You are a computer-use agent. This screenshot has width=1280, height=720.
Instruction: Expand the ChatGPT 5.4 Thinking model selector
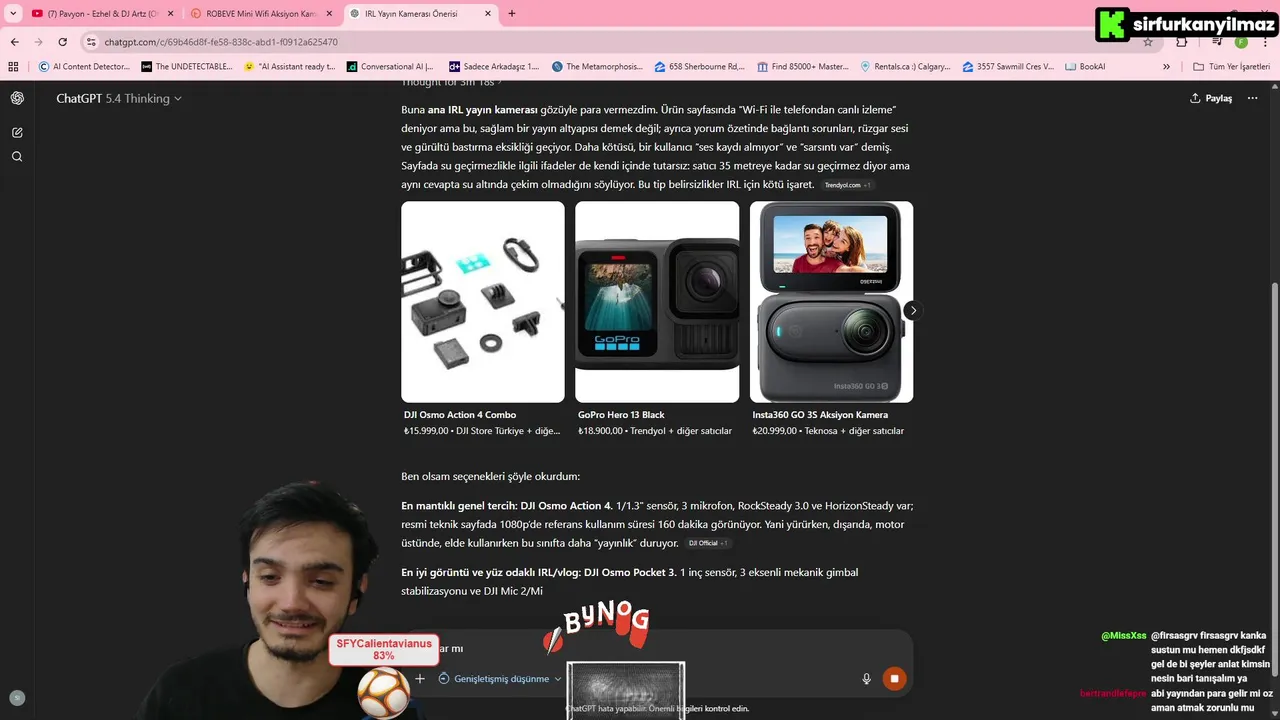click(119, 98)
